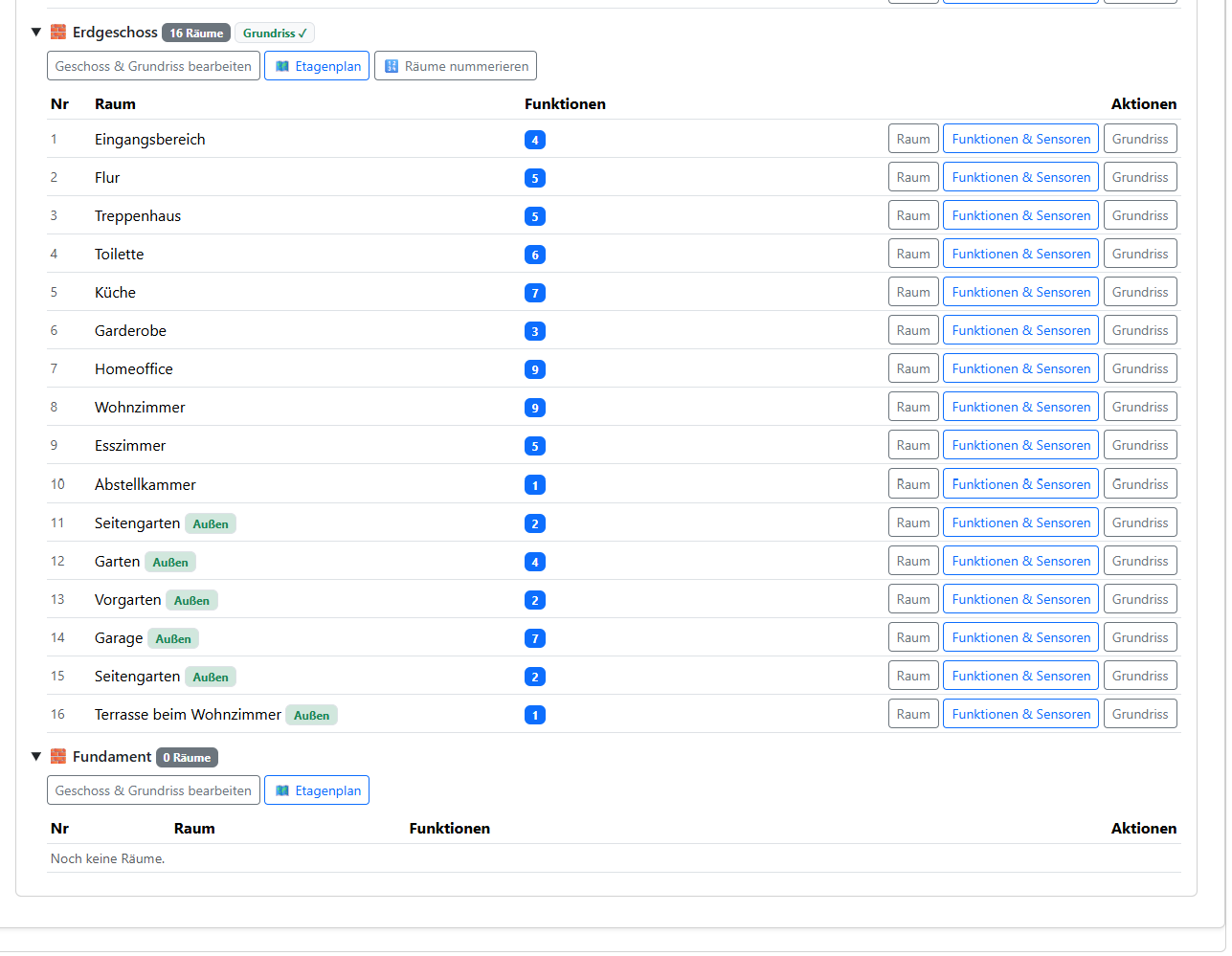
Task: Click Räume nummerieren button
Action: [456, 66]
